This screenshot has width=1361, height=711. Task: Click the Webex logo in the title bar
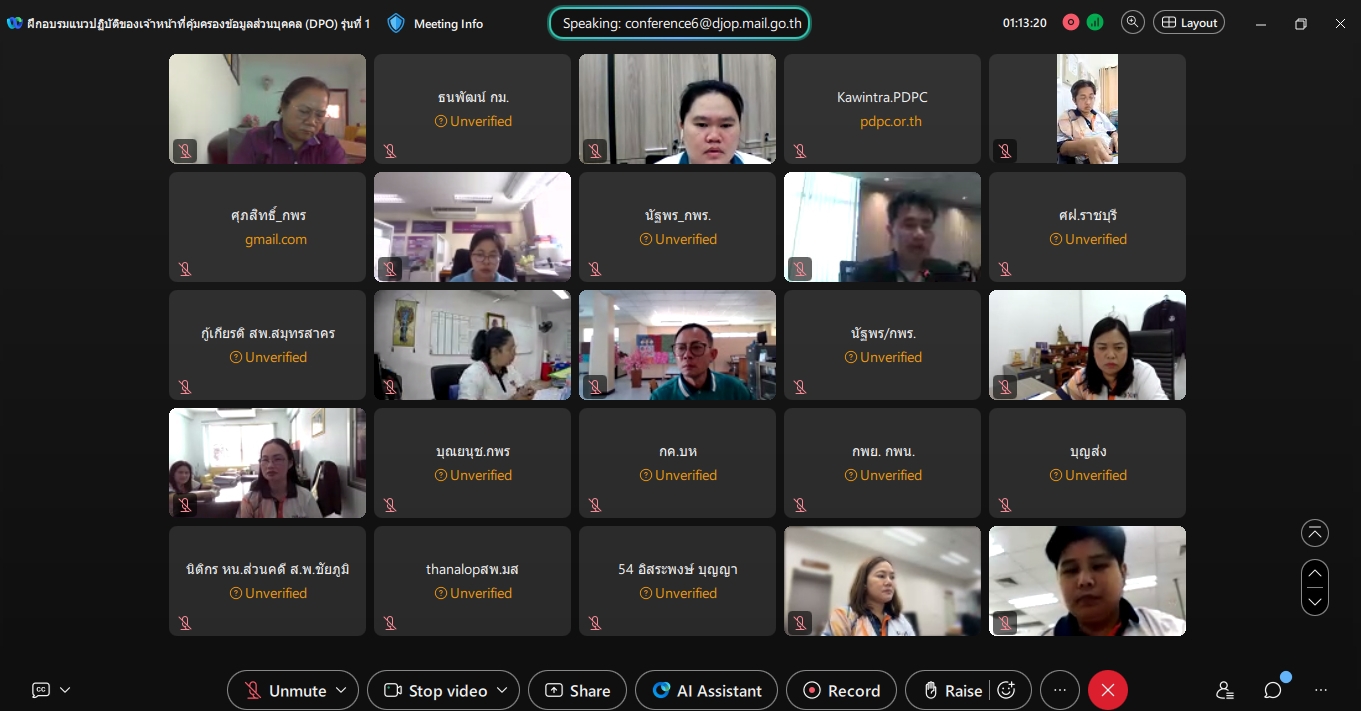point(15,23)
